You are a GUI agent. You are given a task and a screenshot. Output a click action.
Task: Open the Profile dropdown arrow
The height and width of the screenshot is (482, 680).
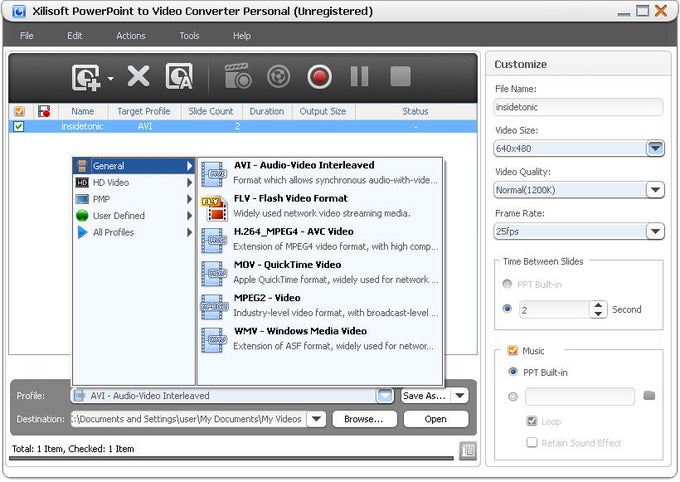coord(385,396)
